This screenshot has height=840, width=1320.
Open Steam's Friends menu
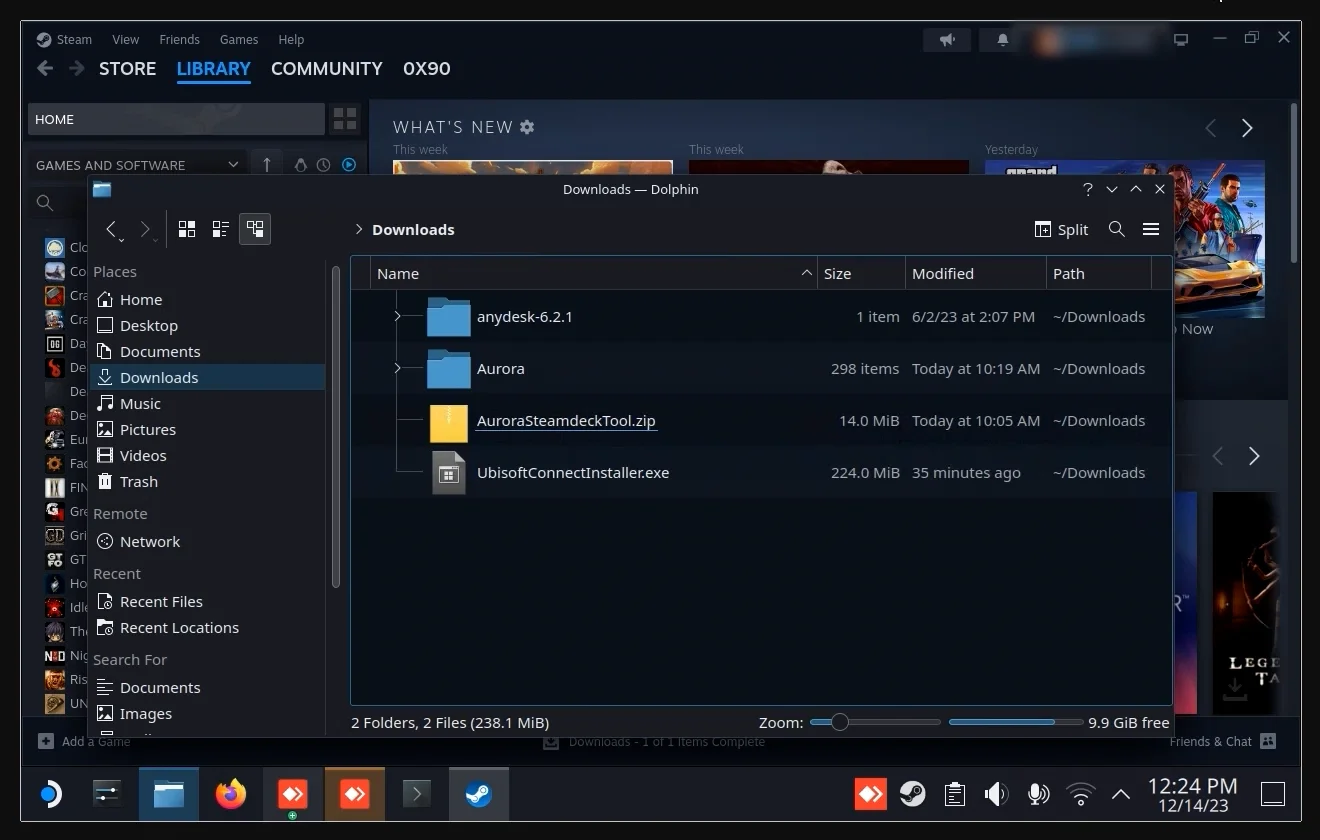(179, 39)
